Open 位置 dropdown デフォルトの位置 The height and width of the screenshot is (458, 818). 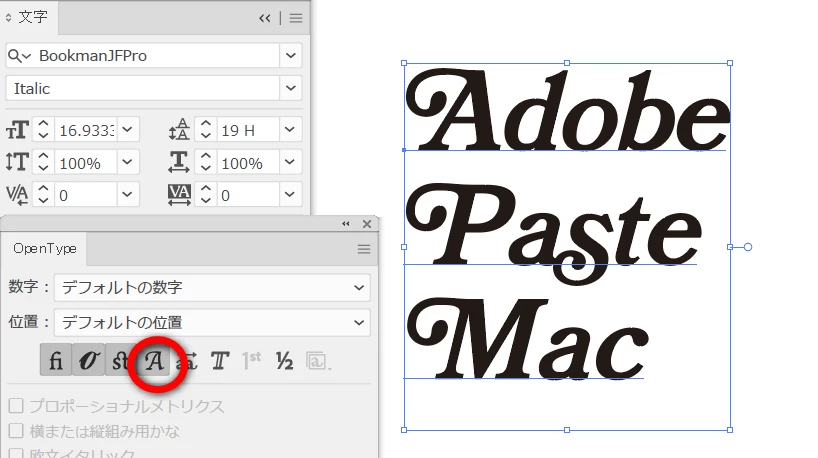tap(212, 322)
